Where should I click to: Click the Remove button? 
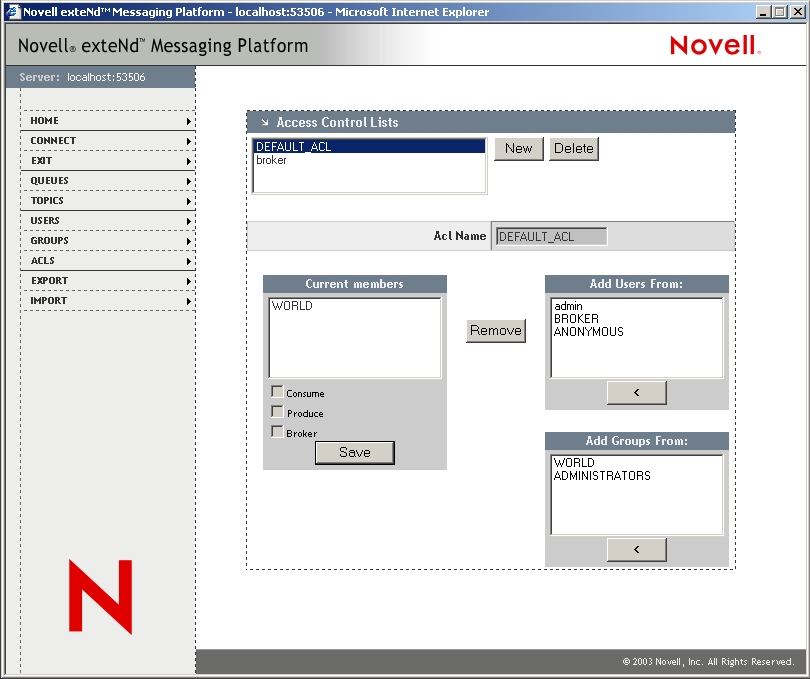click(x=496, y=331)
